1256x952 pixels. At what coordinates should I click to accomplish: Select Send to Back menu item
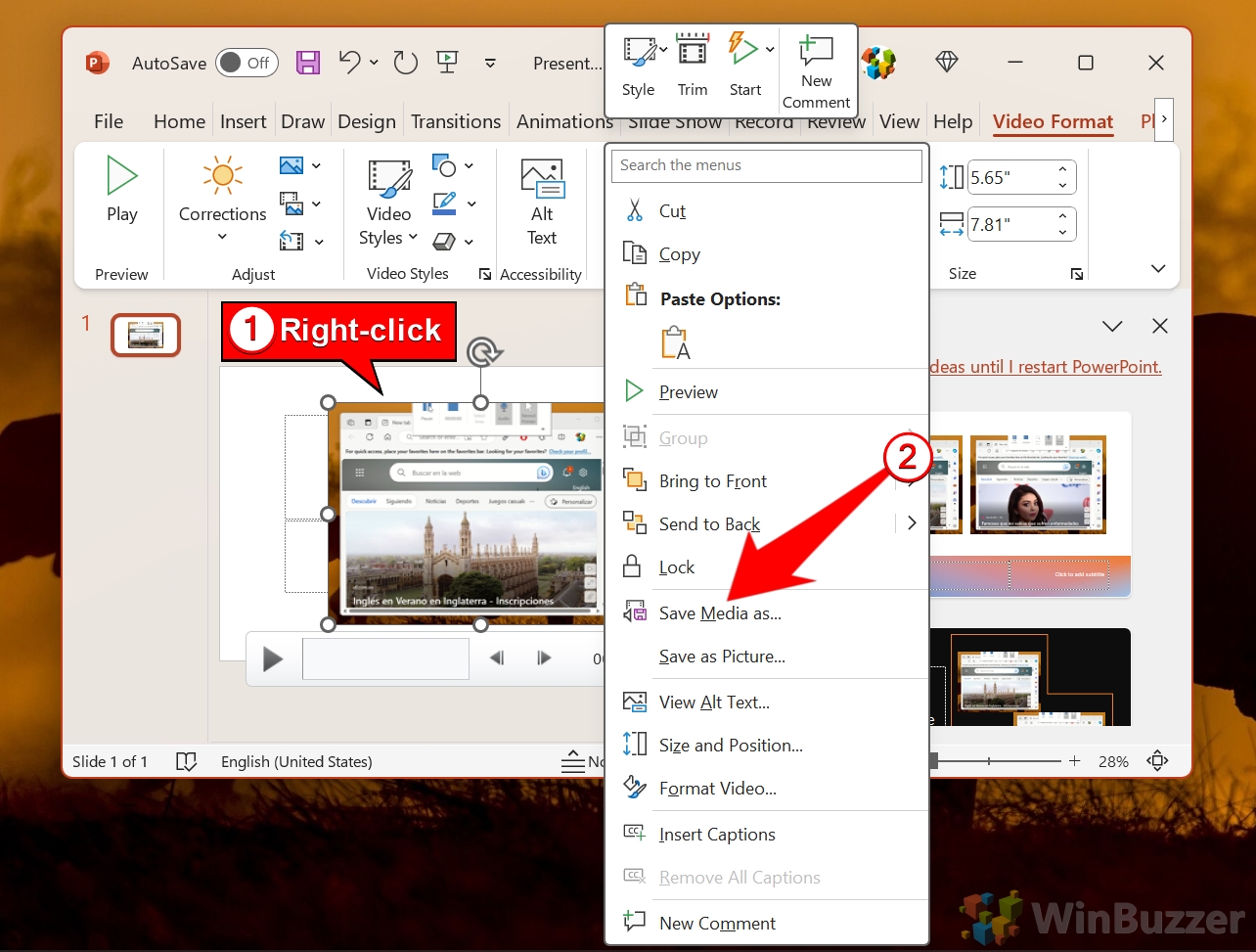(x=710, y=524)
